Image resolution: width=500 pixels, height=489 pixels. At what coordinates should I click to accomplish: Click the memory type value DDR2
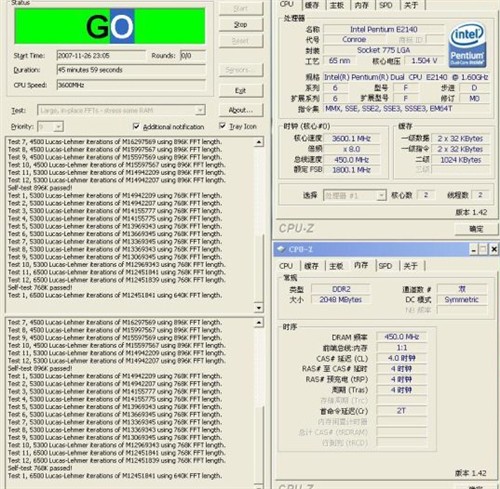[x=341, y=289]
